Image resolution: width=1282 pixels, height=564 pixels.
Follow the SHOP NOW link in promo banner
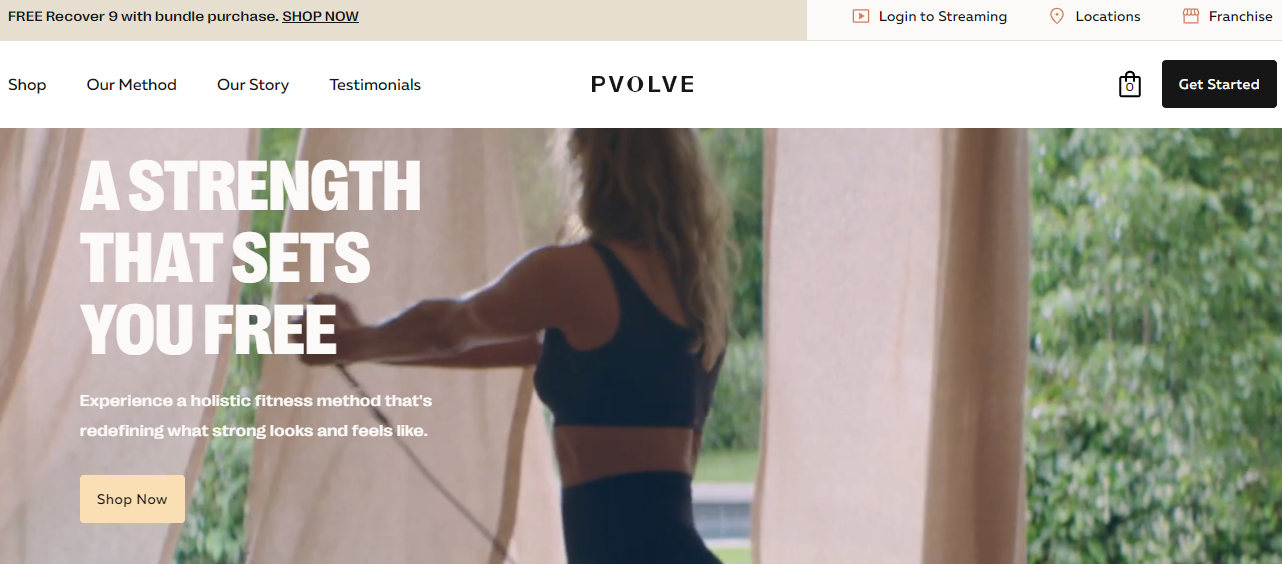[x=320, y=16]
